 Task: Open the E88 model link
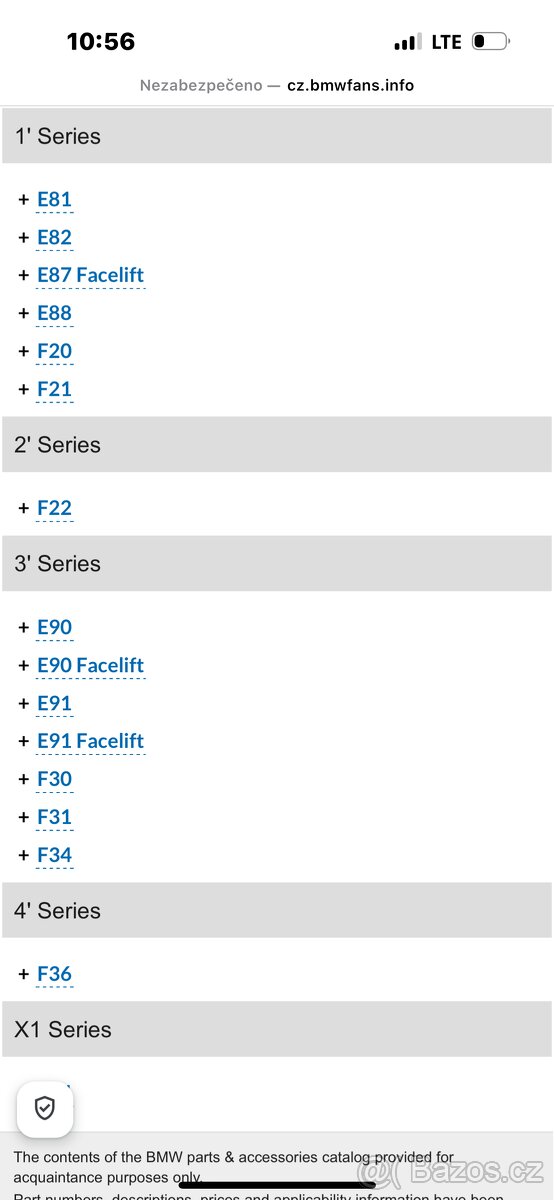point(54,314)
